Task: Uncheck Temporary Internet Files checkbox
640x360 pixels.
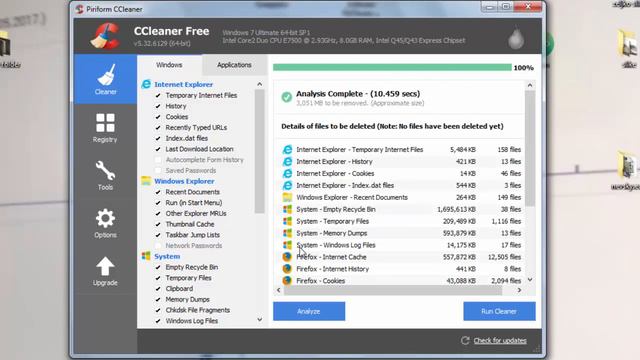Action: click(158, 95)
